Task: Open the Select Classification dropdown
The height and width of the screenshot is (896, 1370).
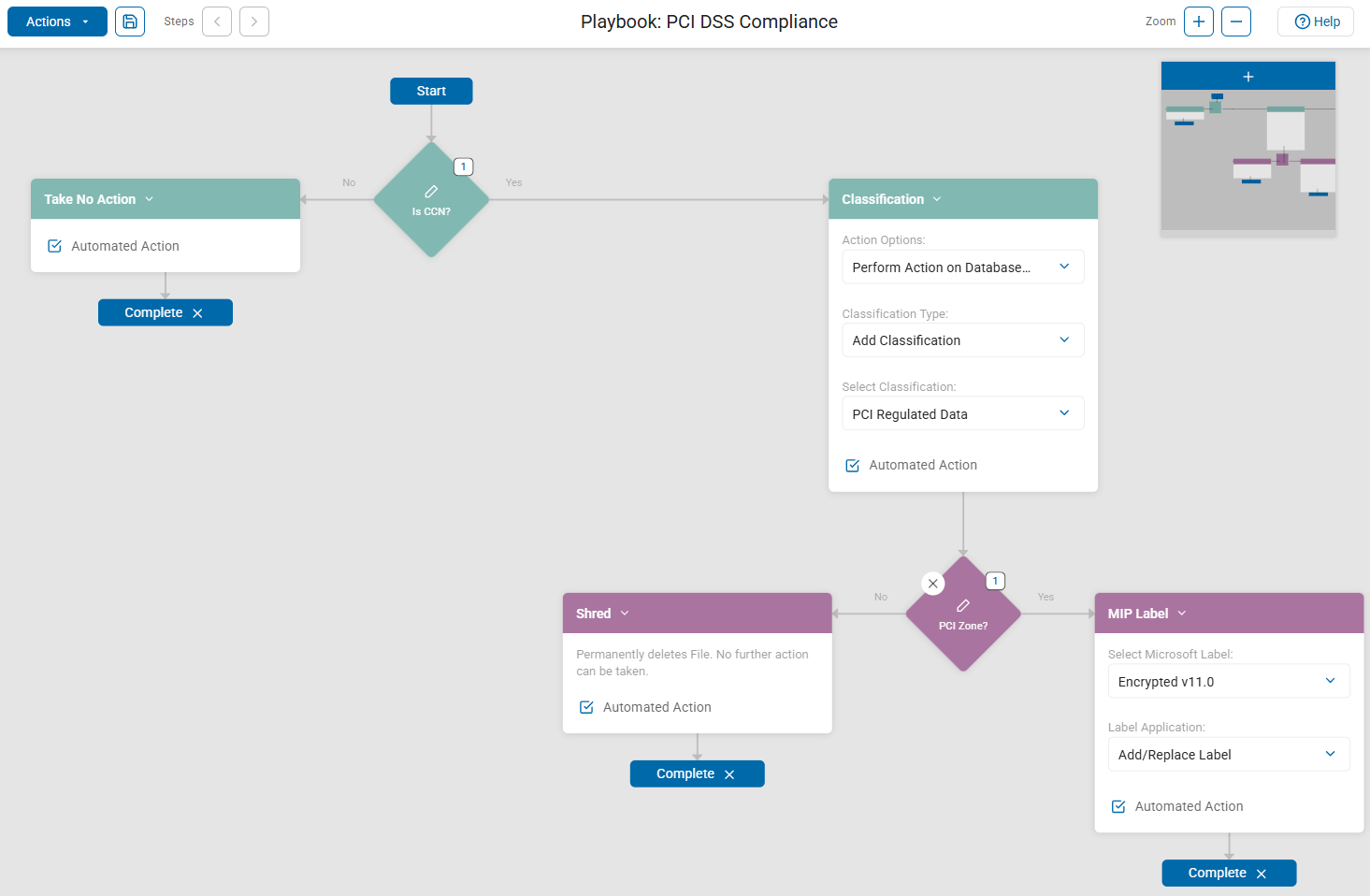Action: 962,414
